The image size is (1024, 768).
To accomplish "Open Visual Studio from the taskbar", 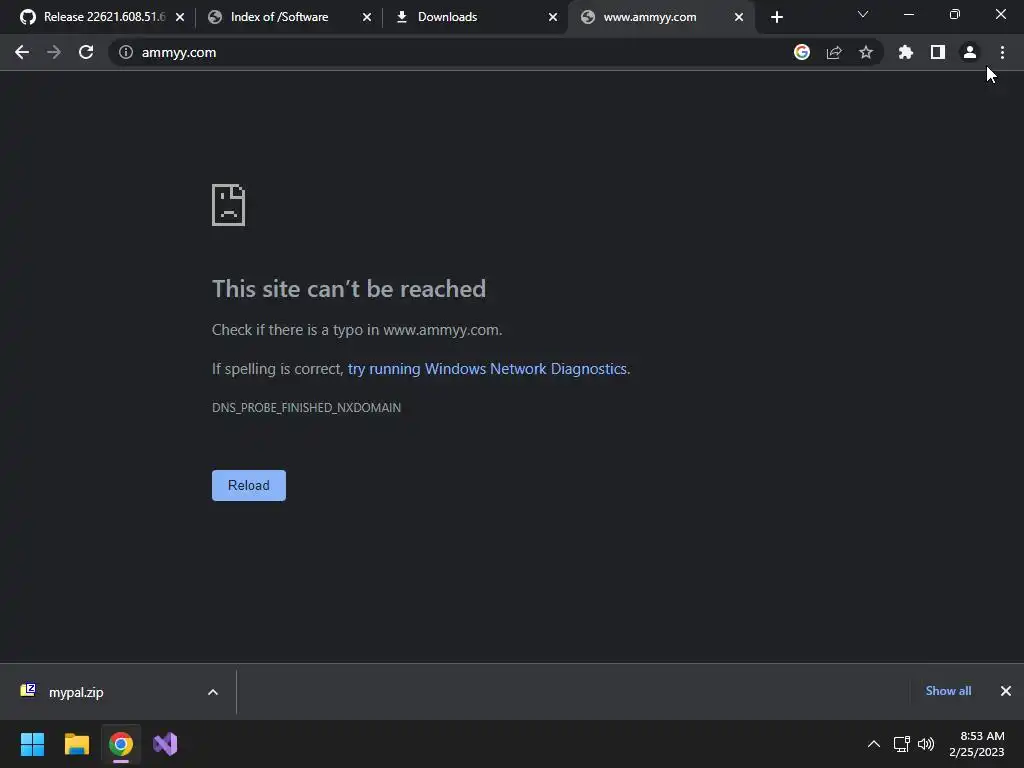I will point(165,744).
